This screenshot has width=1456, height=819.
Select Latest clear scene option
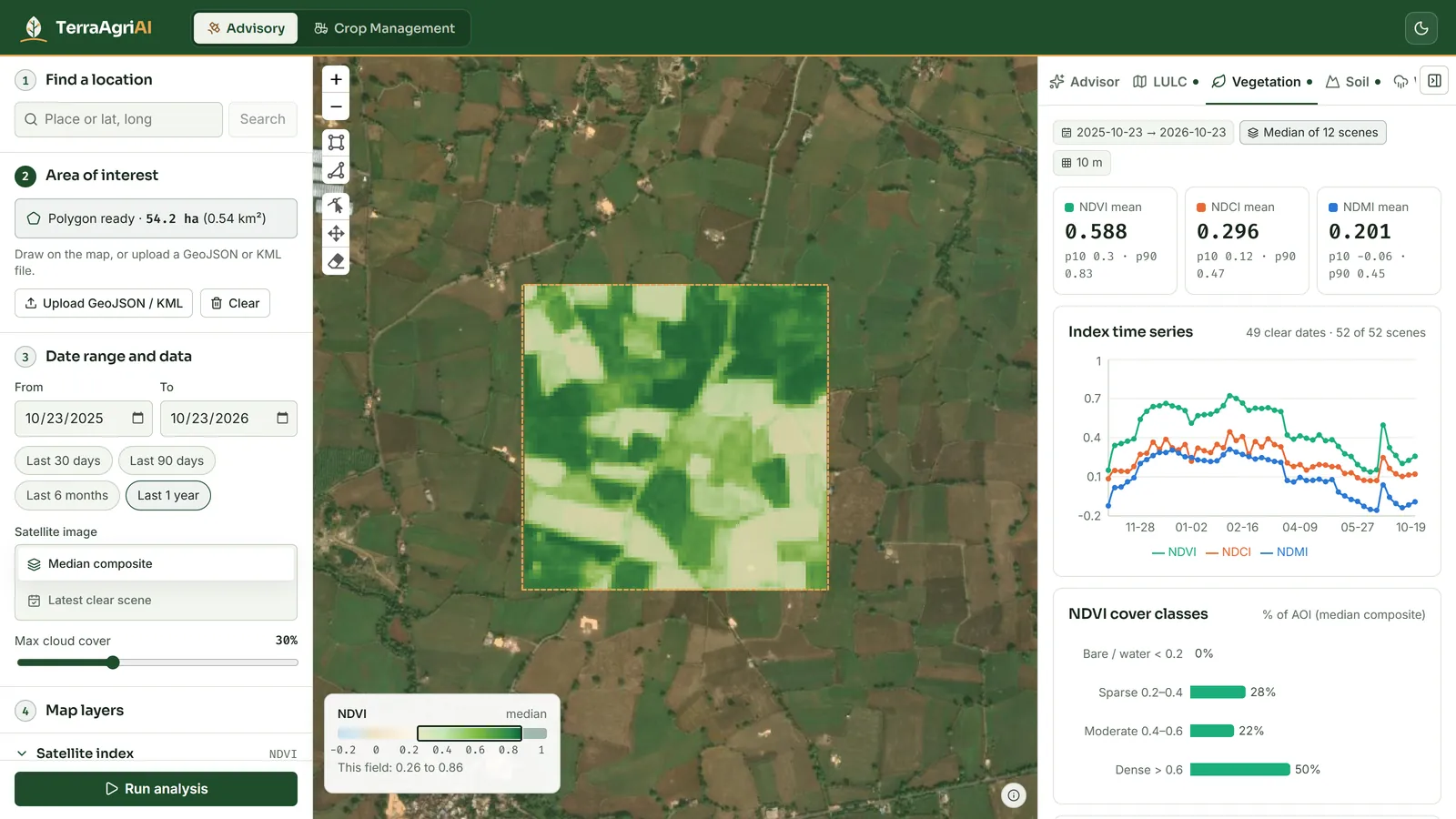point(157,601)
